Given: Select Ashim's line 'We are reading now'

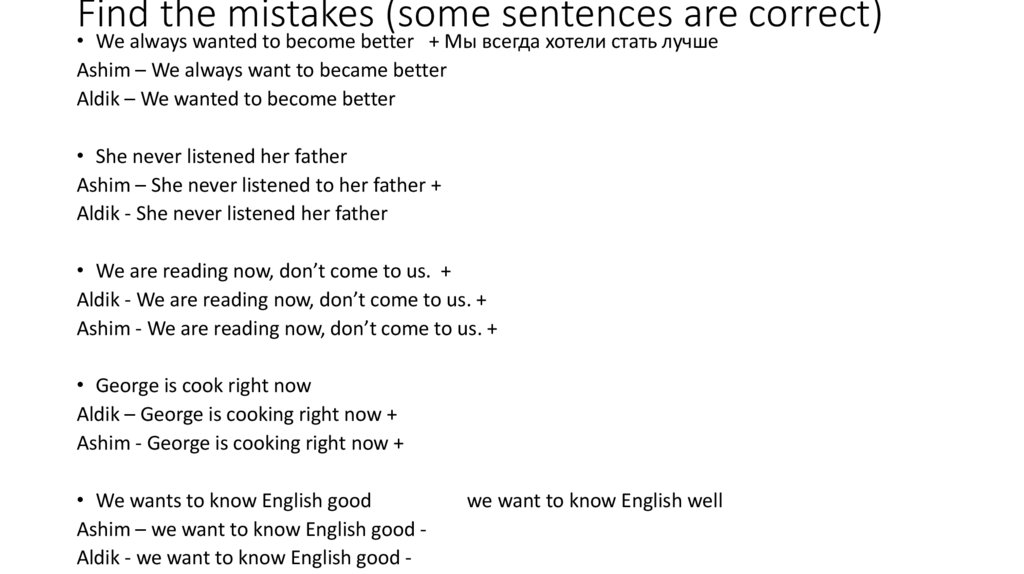Looking at the screenshot, I should coord(287,328).
